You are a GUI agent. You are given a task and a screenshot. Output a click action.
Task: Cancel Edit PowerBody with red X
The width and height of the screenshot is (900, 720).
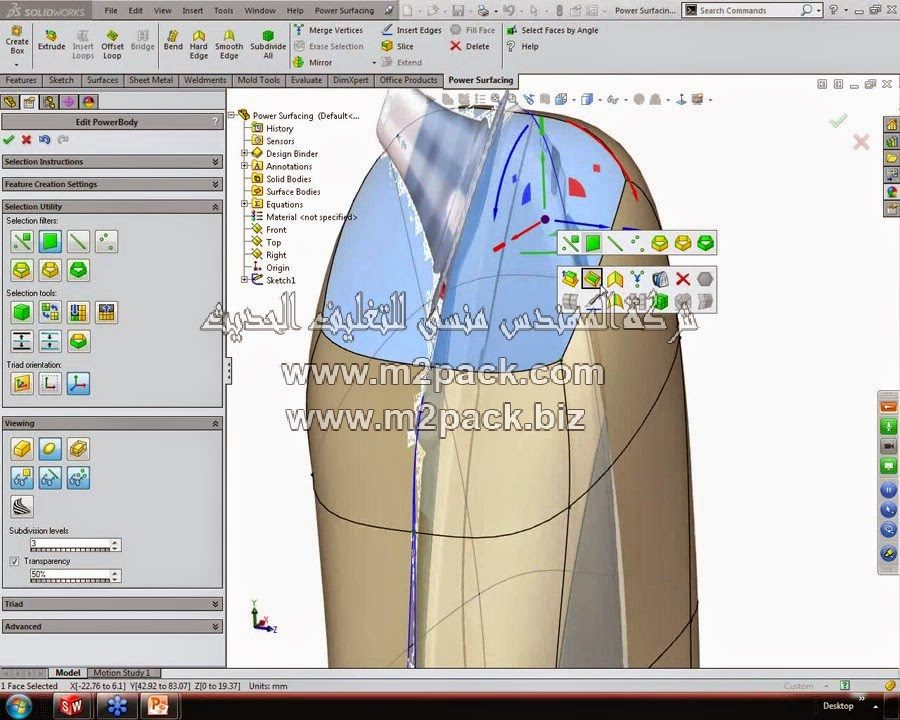26,140
